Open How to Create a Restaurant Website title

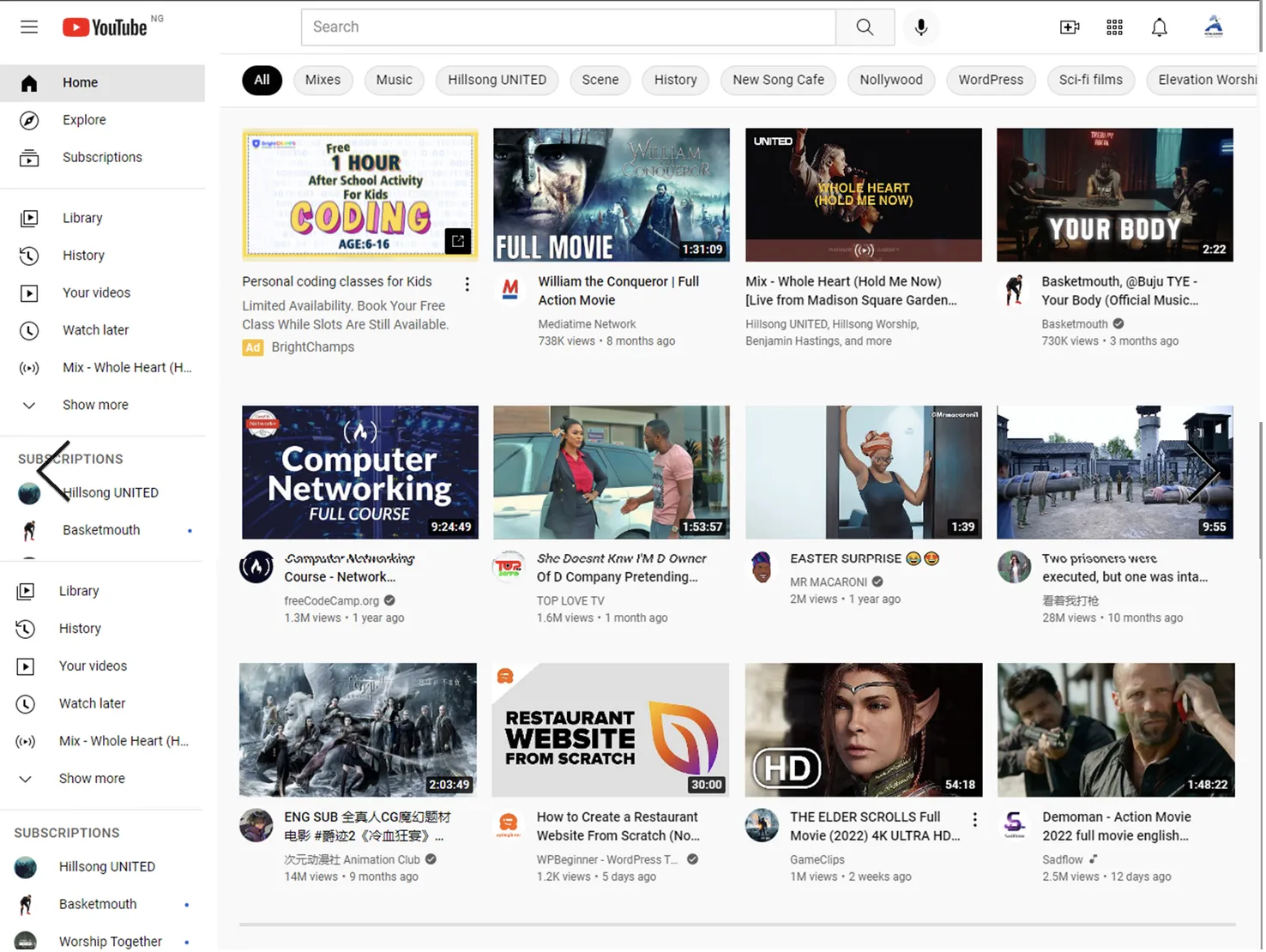coord(620,828)
